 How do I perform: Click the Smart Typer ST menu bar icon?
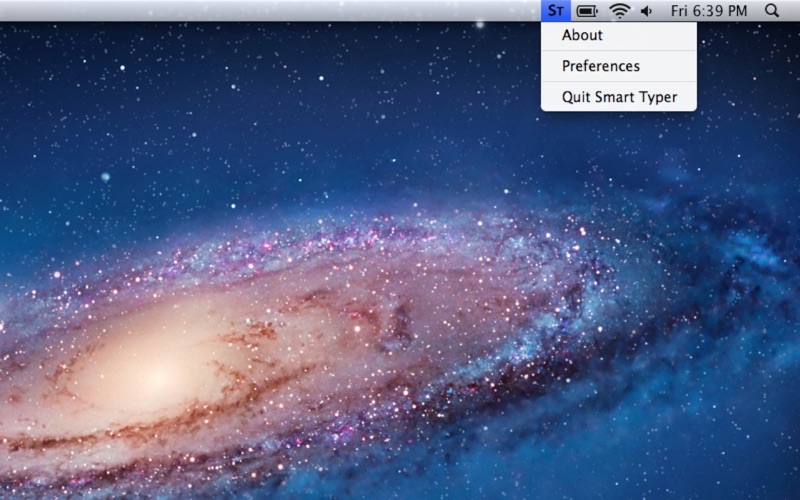point(556,11)
